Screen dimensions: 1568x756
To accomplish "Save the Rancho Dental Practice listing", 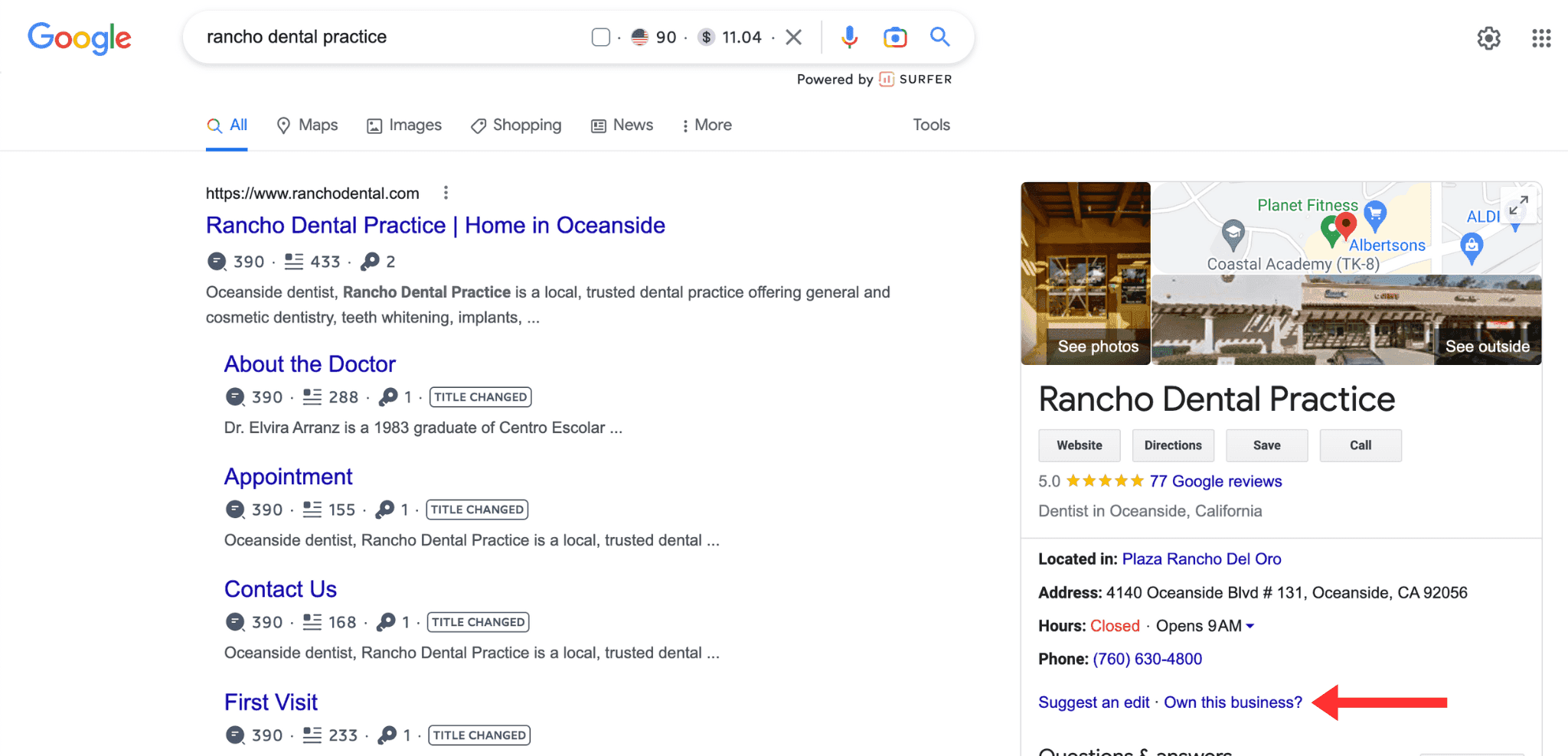I will (x=1267, y=445).
